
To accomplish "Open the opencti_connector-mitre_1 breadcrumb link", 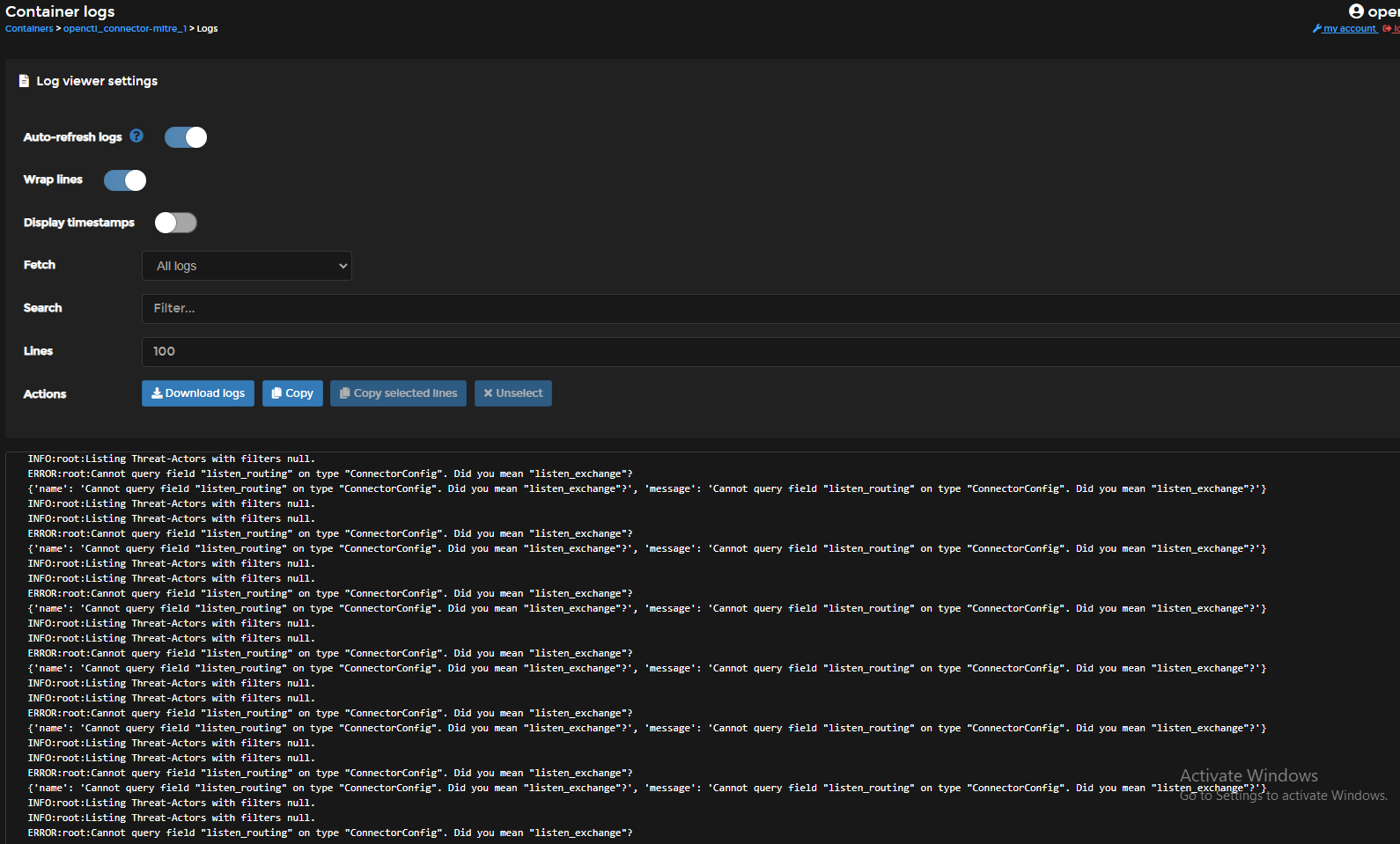I will pos(124,29).
